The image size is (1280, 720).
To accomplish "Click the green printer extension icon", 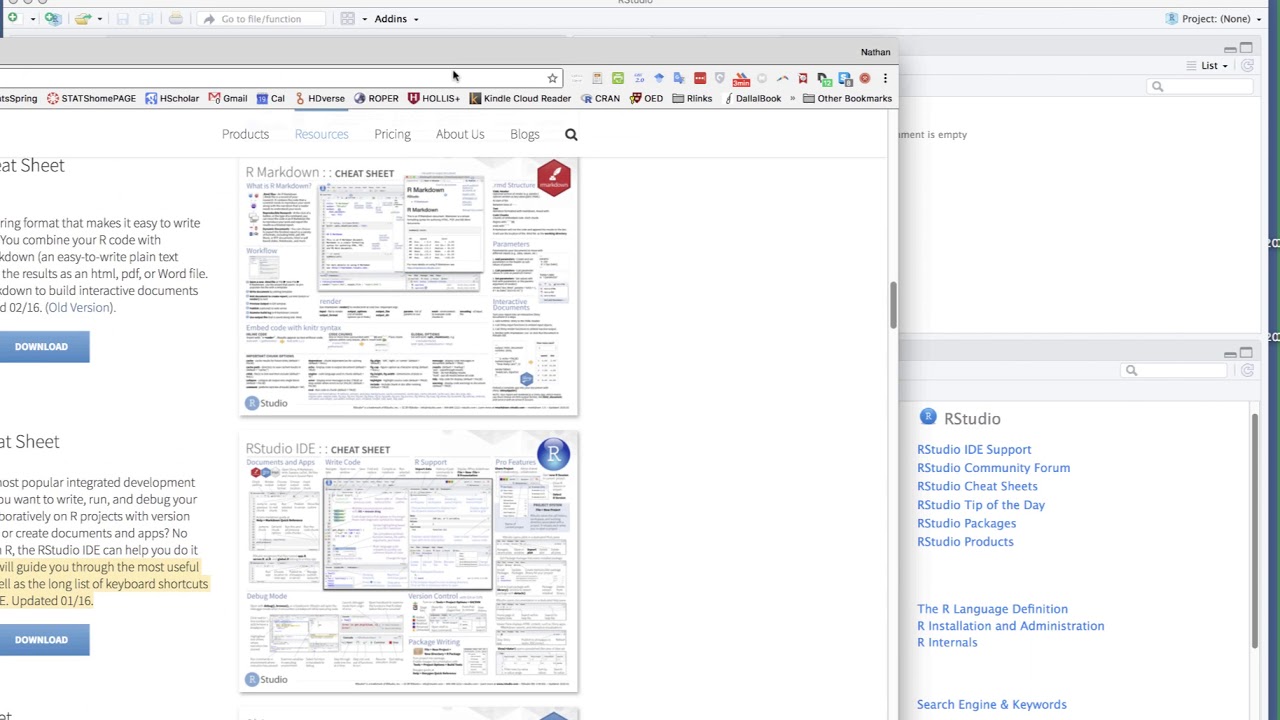I will pos(617,78).
